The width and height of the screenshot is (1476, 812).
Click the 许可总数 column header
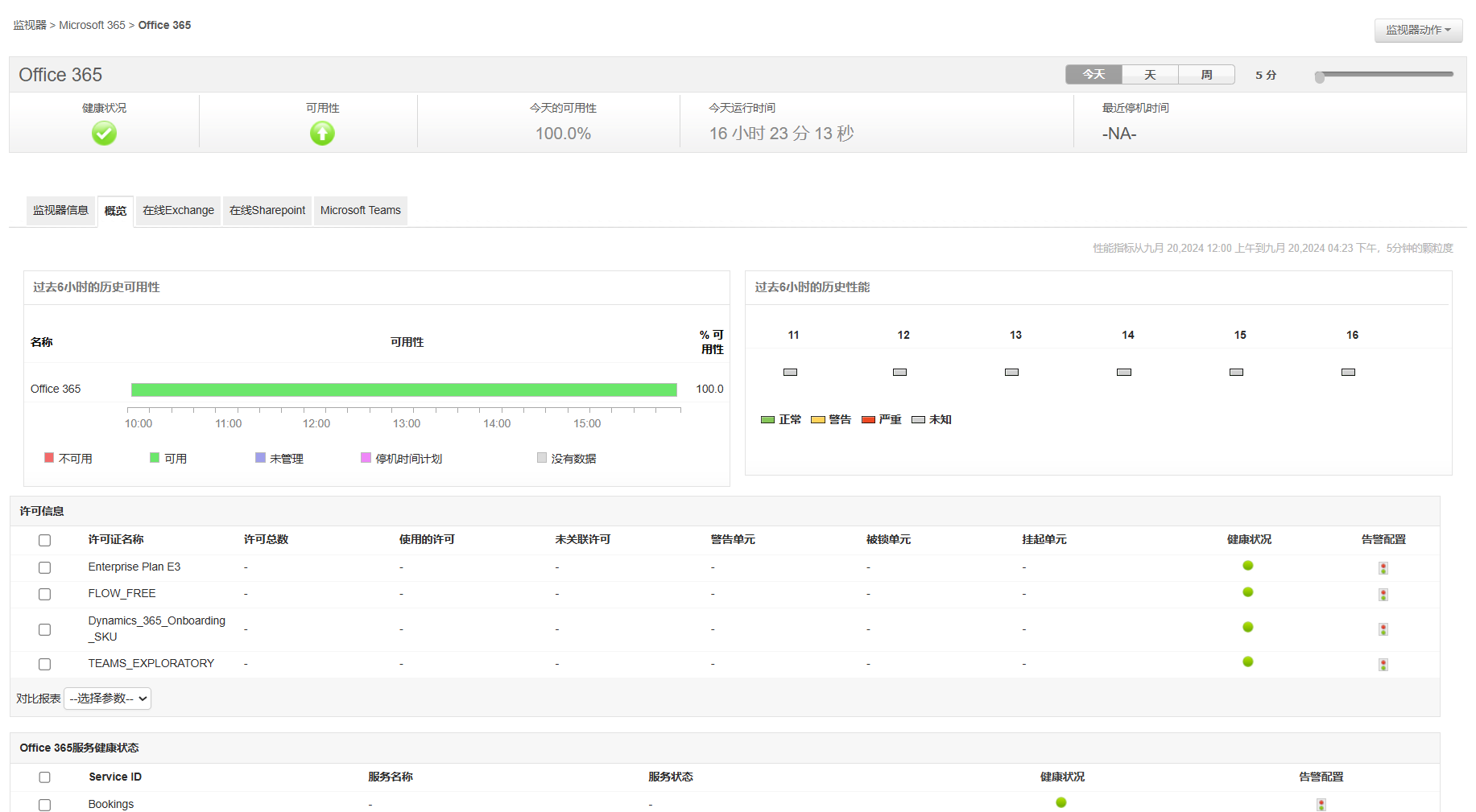266,539
